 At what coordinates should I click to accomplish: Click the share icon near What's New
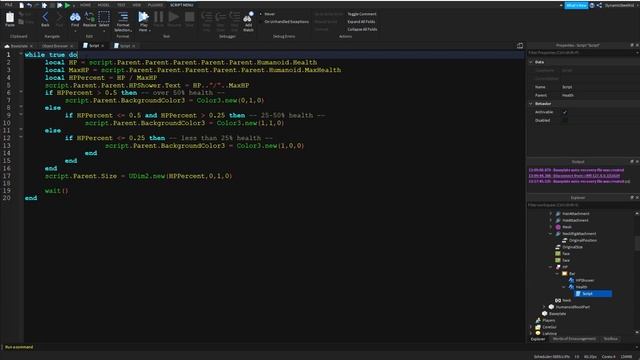pyautogui.click(x=599, y=5)
